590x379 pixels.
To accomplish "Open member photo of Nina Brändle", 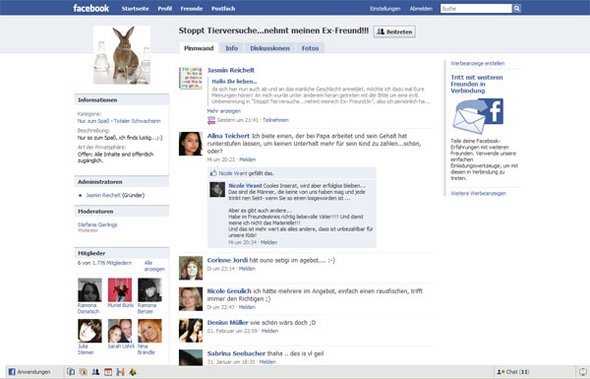I will 150,331.
